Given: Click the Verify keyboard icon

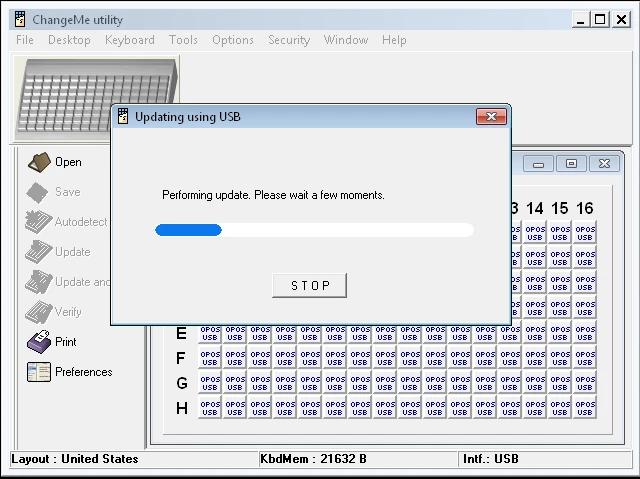Looking at the screenshot, I should [38, 312].
